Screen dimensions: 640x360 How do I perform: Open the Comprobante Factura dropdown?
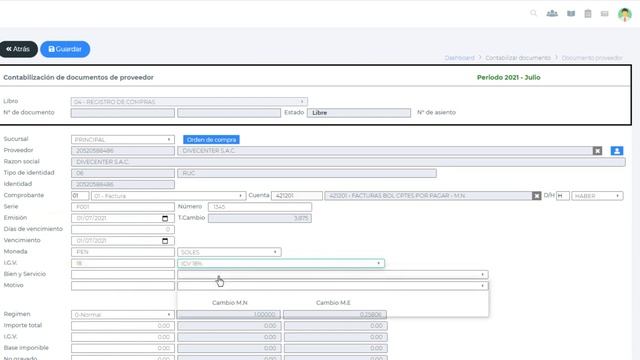[168, 196]
